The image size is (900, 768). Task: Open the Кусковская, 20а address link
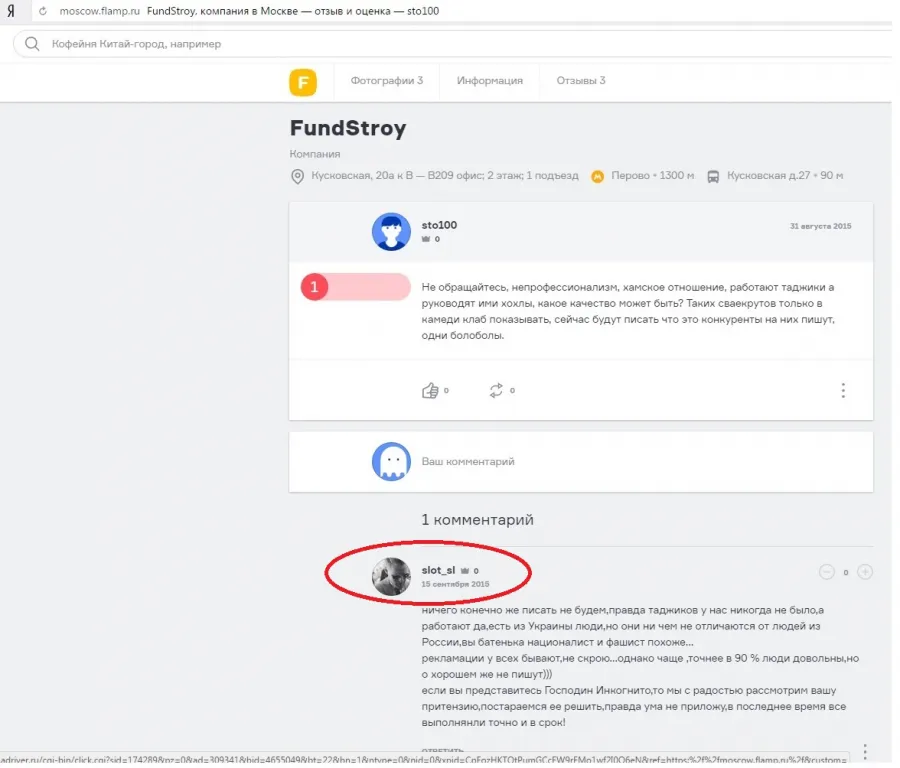[445, 175]
